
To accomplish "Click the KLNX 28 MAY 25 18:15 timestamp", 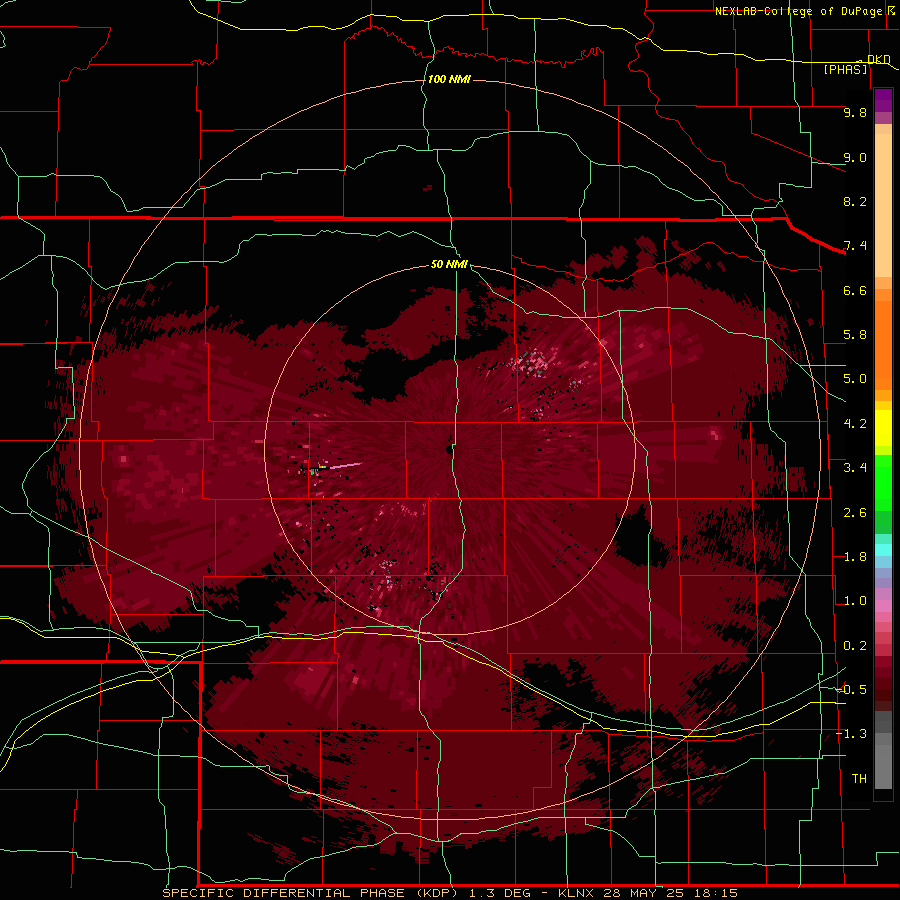I will pyautogui.click(x=648, y=893).
